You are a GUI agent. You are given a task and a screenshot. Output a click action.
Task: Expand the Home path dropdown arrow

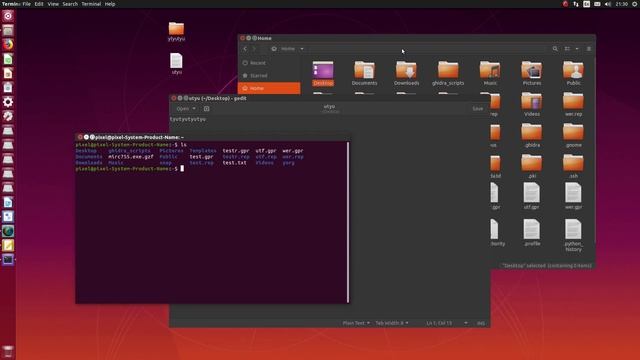(x=302, y=49)
